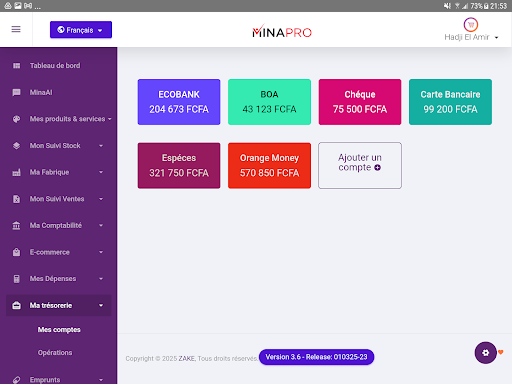Open the hamburger menu icon

click(x=16, y=29)
